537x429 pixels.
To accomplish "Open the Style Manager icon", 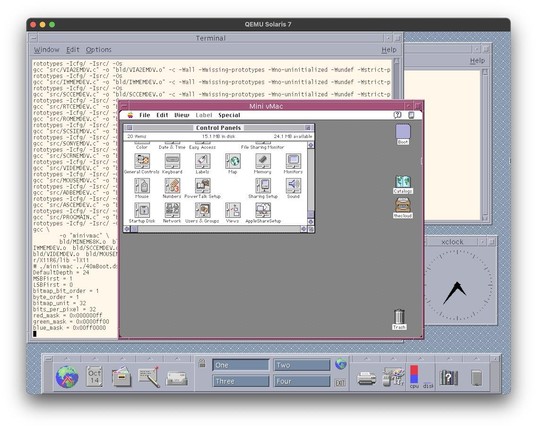I will coord(394,377).
